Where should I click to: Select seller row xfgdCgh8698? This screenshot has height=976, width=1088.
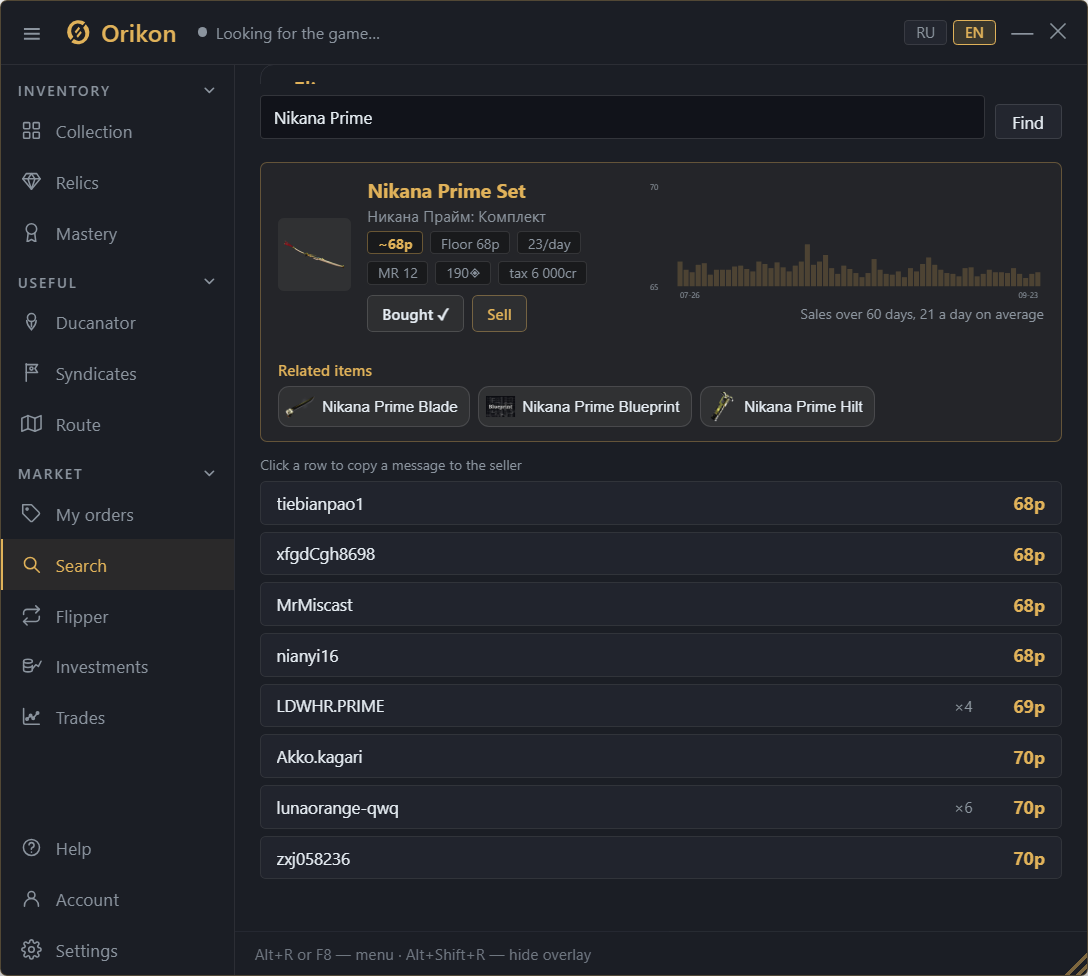point(661,554)
